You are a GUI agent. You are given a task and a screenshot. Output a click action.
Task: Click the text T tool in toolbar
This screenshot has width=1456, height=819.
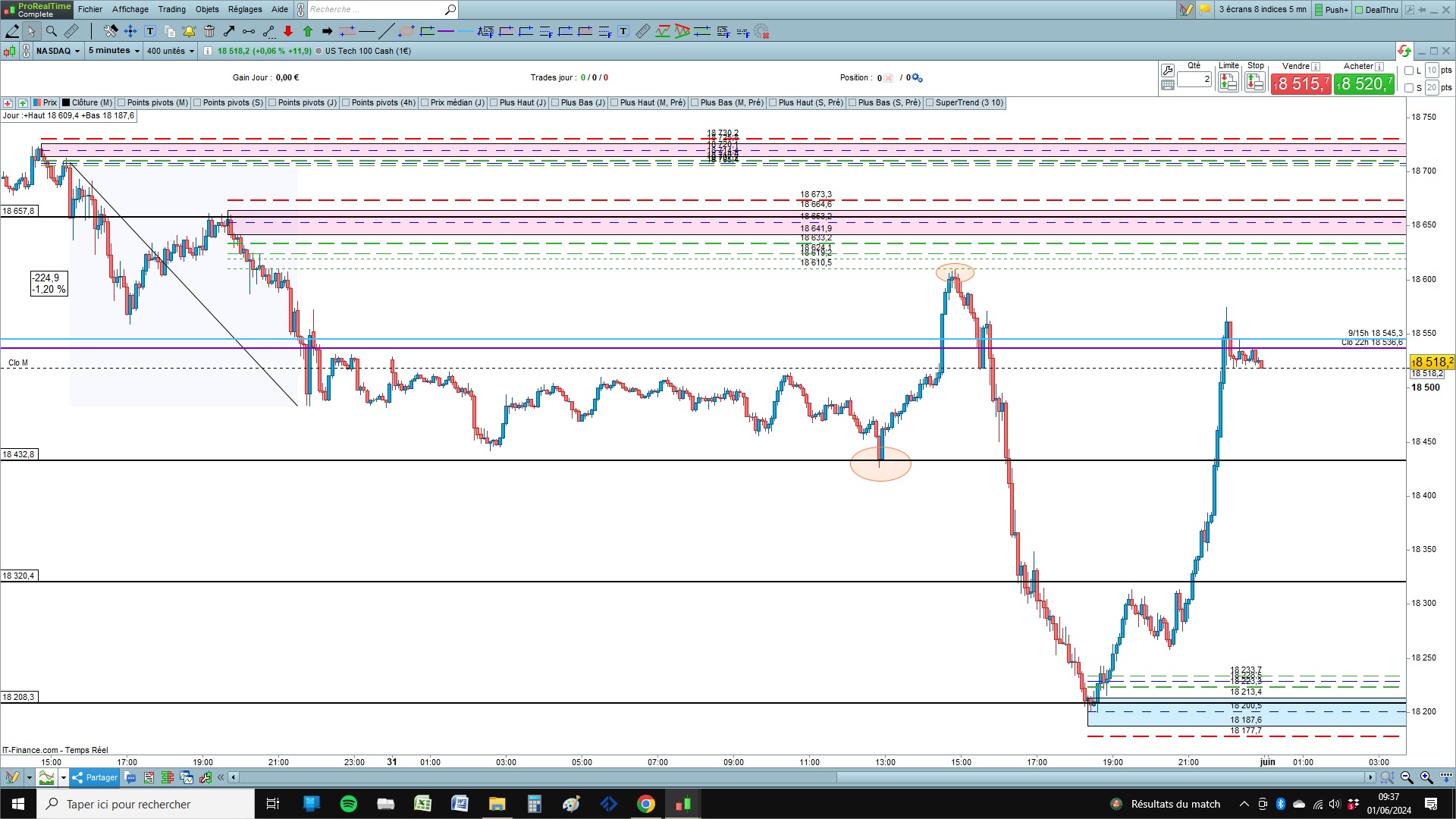pyautogui.click(x=150, y=31)
